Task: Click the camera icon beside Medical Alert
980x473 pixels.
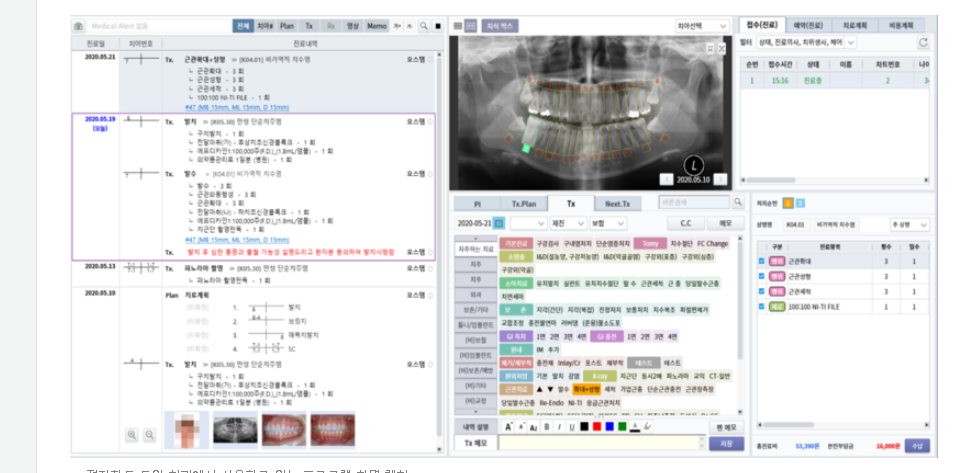Action: point(79,26)
